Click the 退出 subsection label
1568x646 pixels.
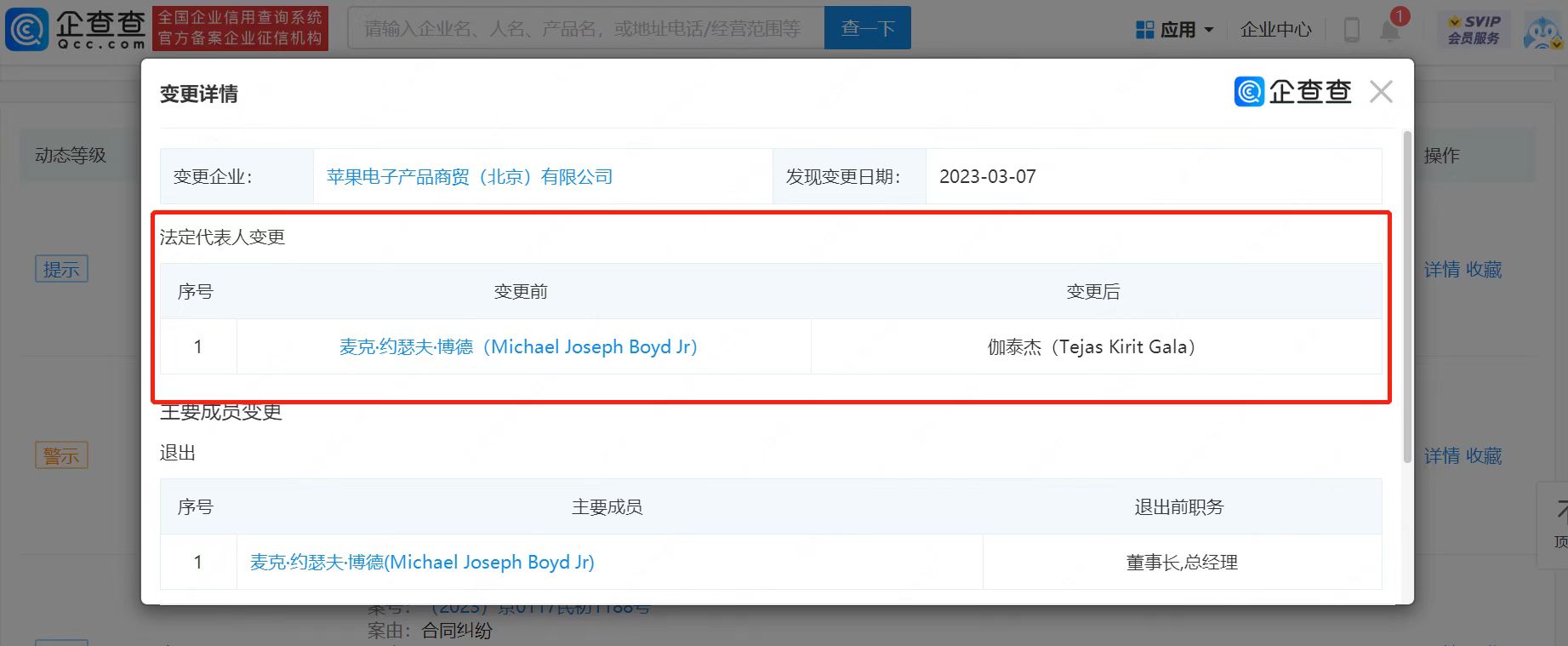[x=178, y=453]
